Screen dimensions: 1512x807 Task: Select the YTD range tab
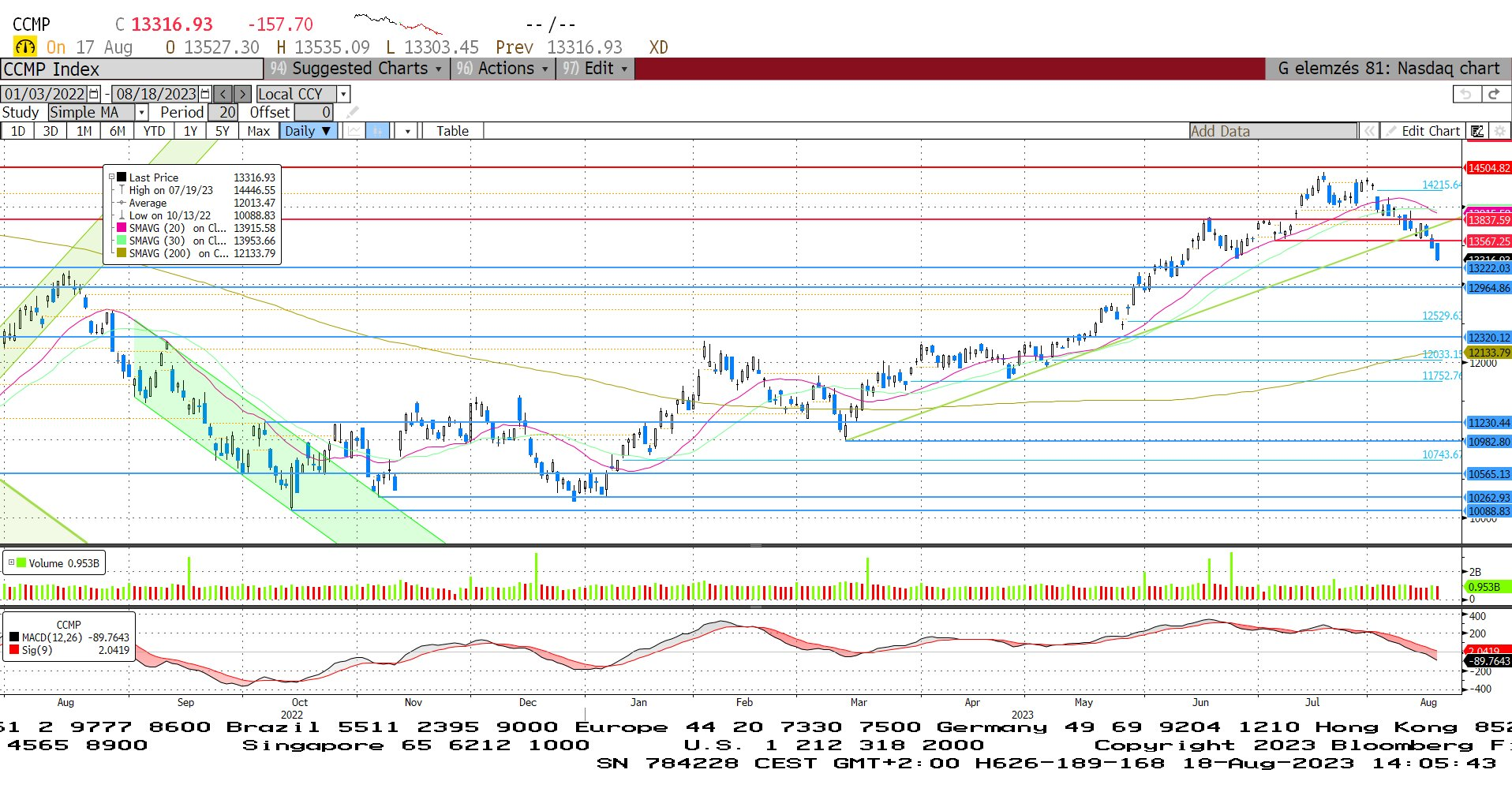pos(154,131)
